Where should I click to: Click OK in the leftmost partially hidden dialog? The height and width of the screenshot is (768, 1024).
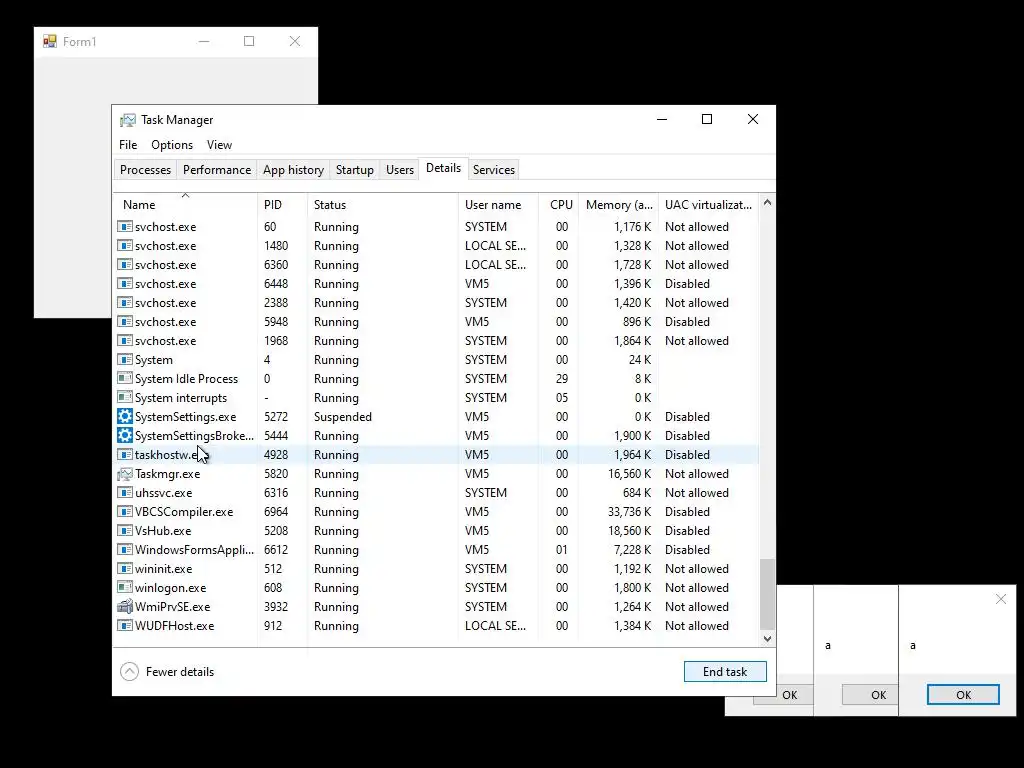click(784, 695)
